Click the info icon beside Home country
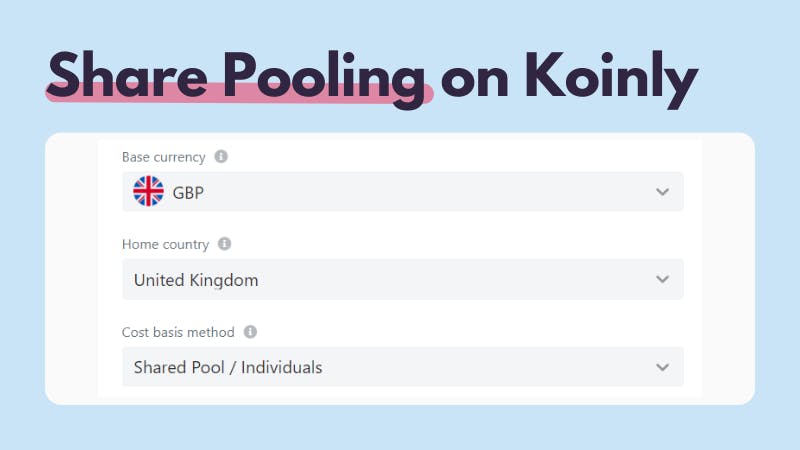Viewport: 800px width, 450px height. point(224,244)
